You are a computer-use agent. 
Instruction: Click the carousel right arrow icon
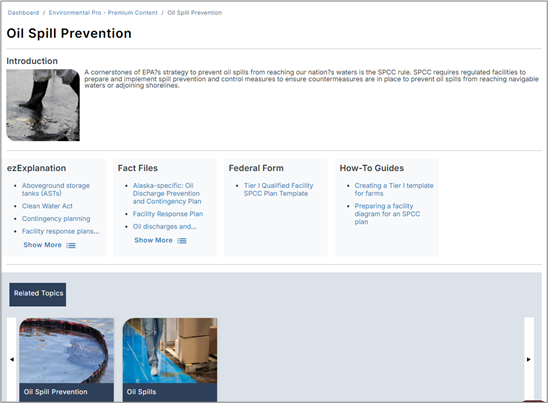coord(529,359)
